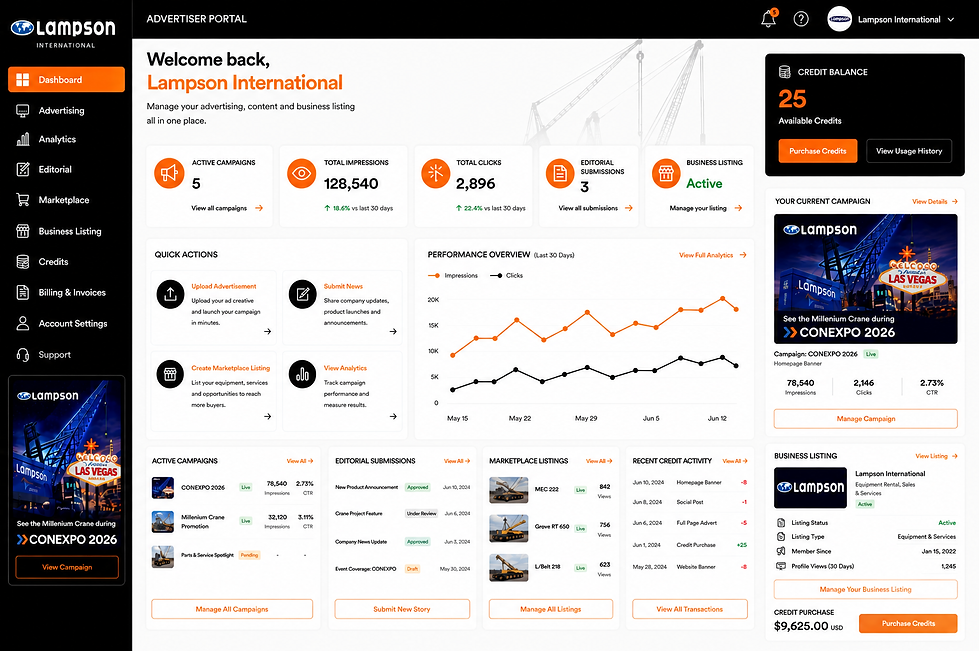Image resolution: width=979 pixels, height=651 pixels.
Task: Open the notifications bell
Action: (769, 19)
